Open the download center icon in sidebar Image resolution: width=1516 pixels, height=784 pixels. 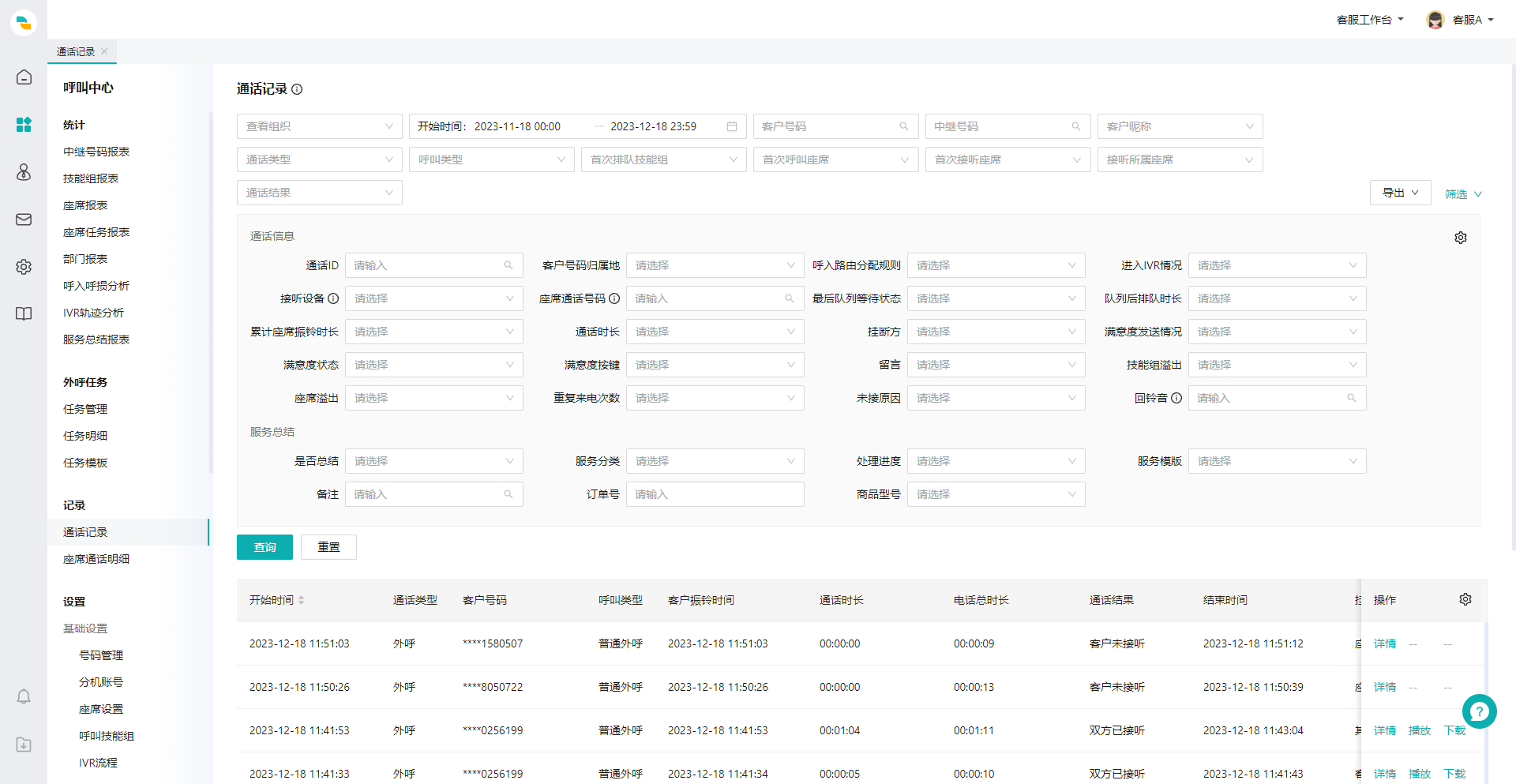pos(24,745)
